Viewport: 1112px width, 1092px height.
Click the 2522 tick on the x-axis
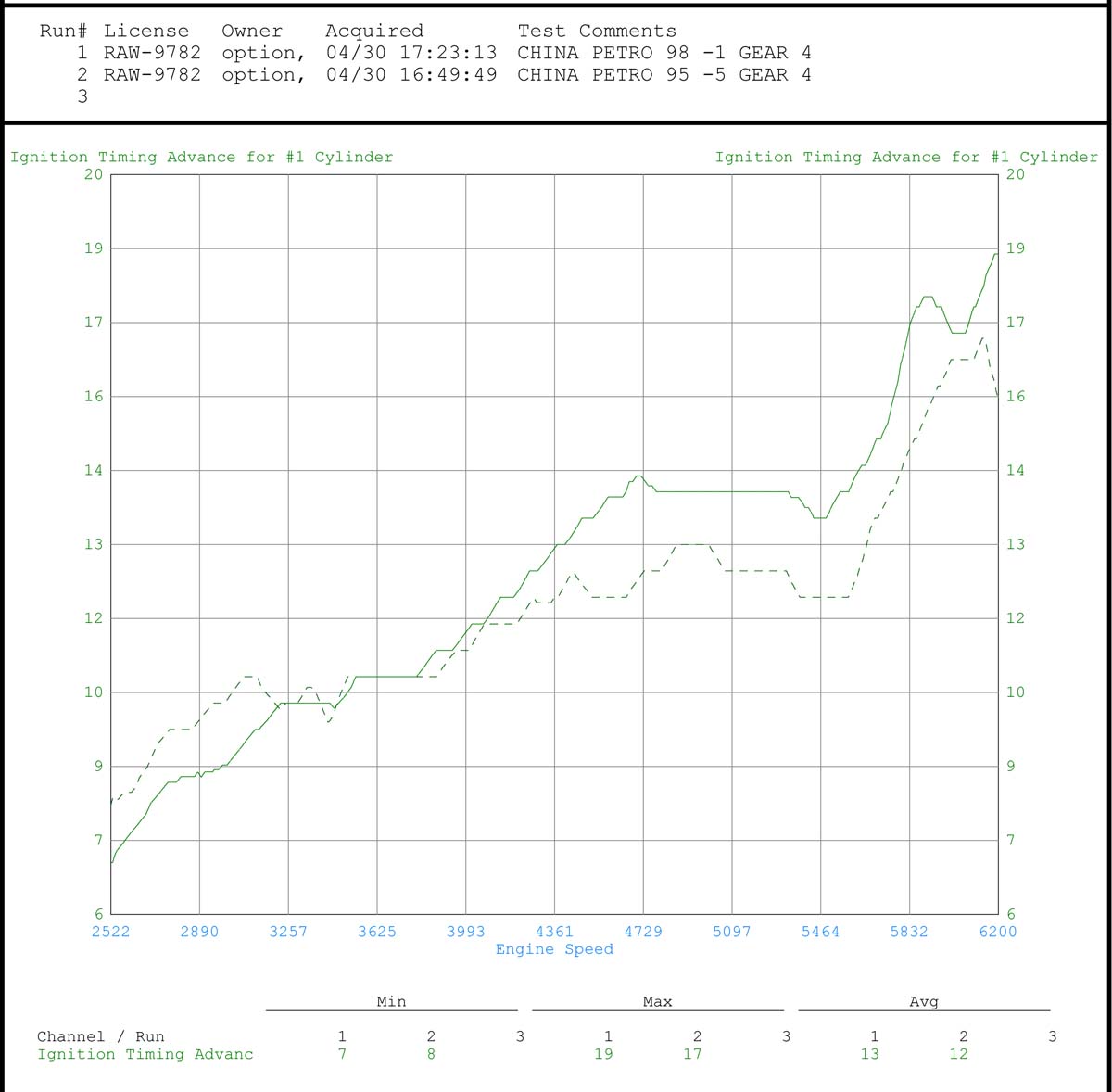pyautogui.click(x=110, y=932)
